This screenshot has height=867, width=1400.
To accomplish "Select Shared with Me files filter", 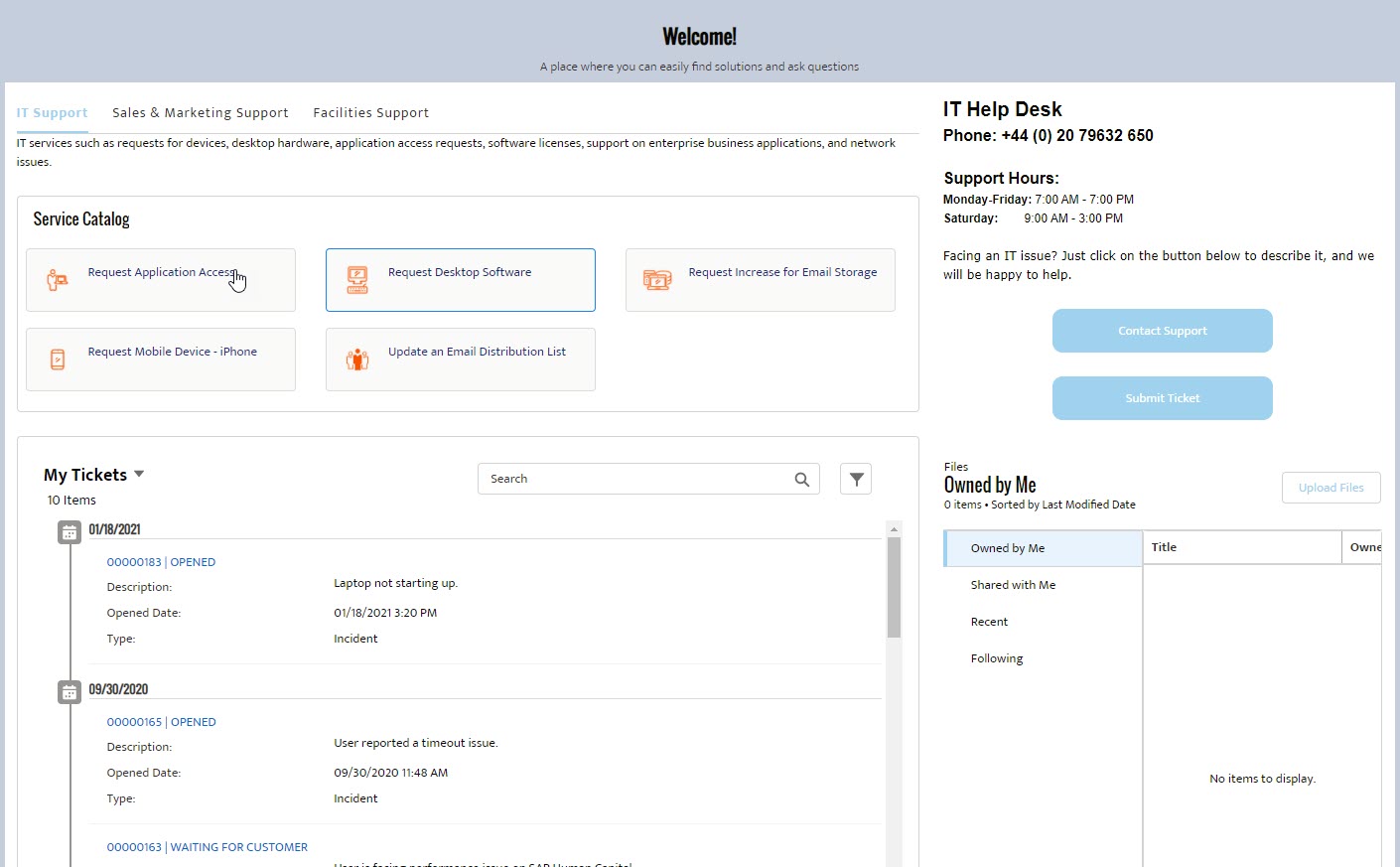I will pos(1013,585).
